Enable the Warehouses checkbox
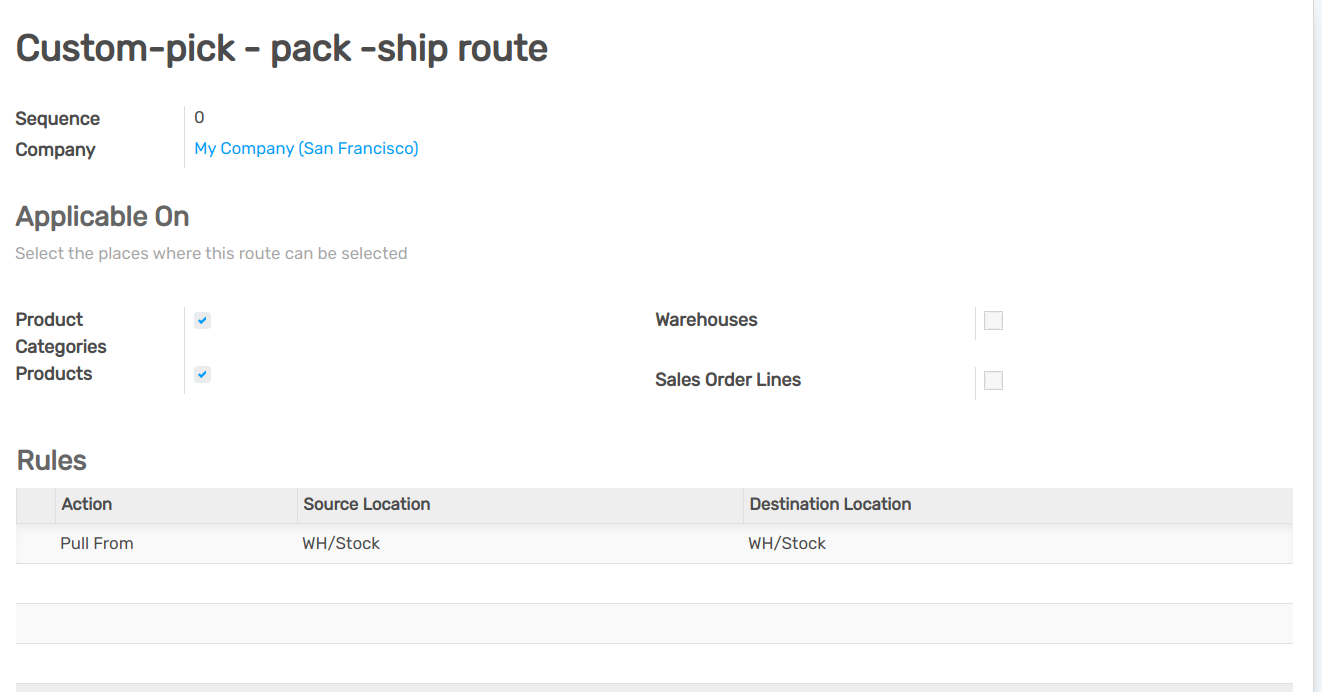The image size is (1322, 692). [x=993, y=321]
